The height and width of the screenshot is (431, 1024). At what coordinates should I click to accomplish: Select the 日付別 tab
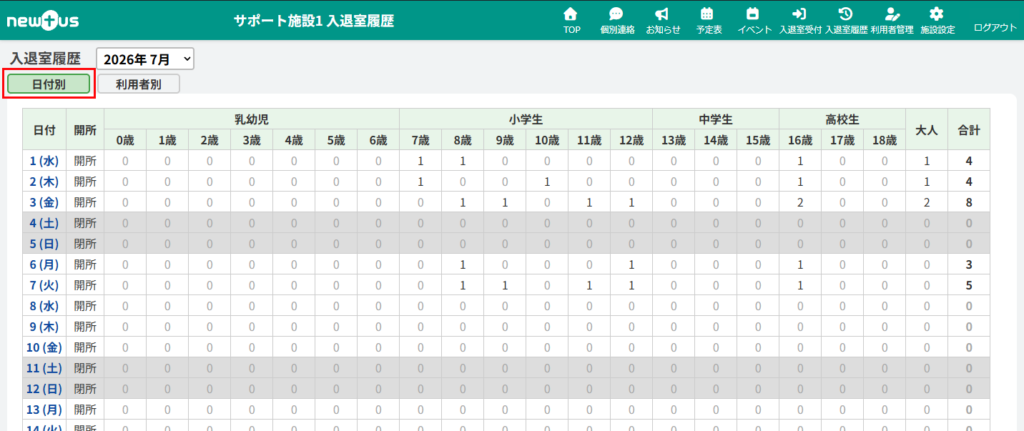tap(49, 84)
